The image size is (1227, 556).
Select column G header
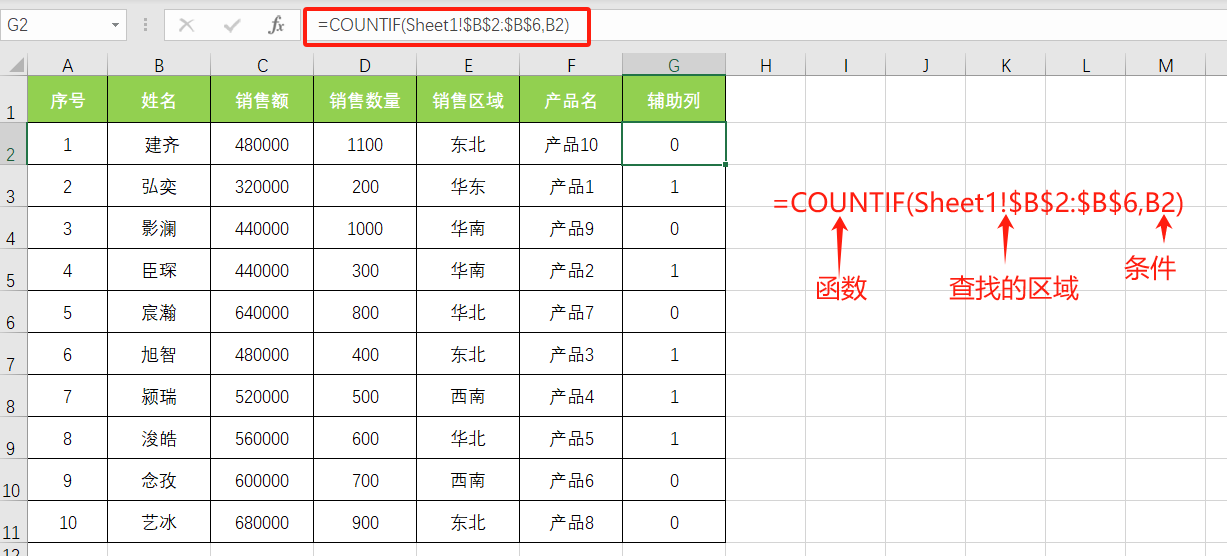[x=674, y=66]
